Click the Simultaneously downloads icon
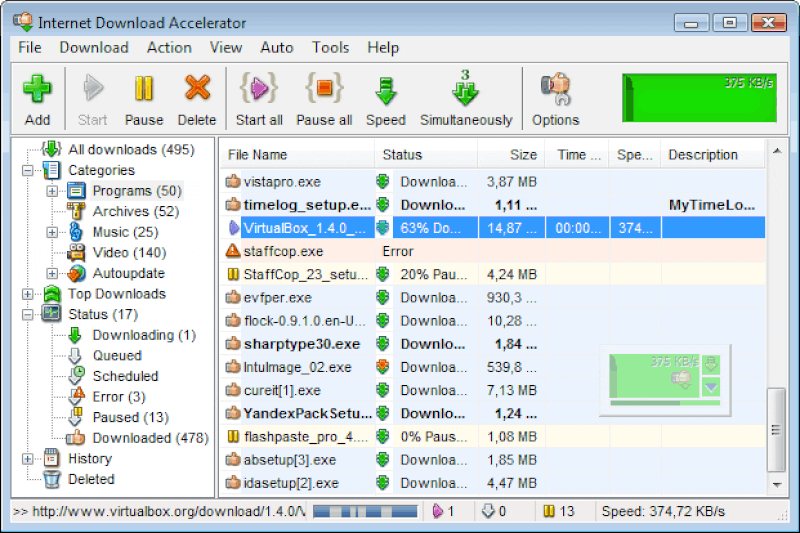This screenshot has width=800, height=533. click(x=466, y=99)
